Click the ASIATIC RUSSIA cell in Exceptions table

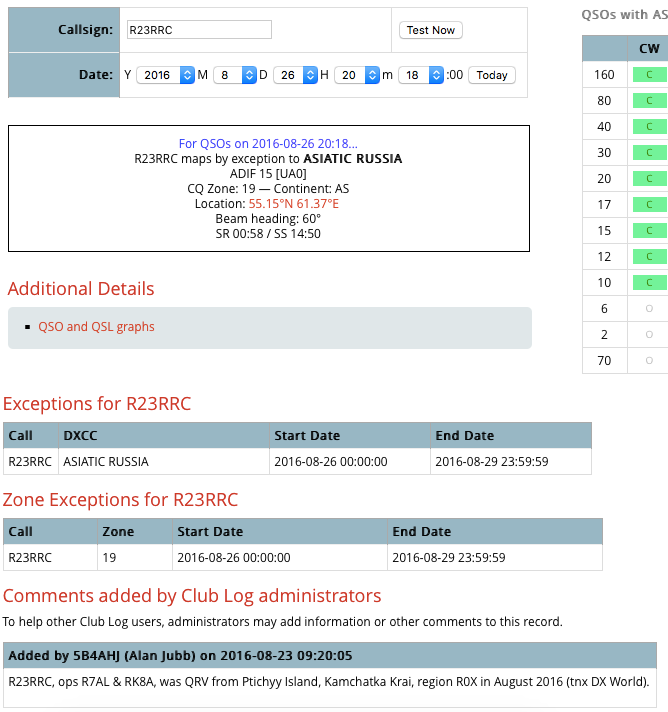click(164, 462)
